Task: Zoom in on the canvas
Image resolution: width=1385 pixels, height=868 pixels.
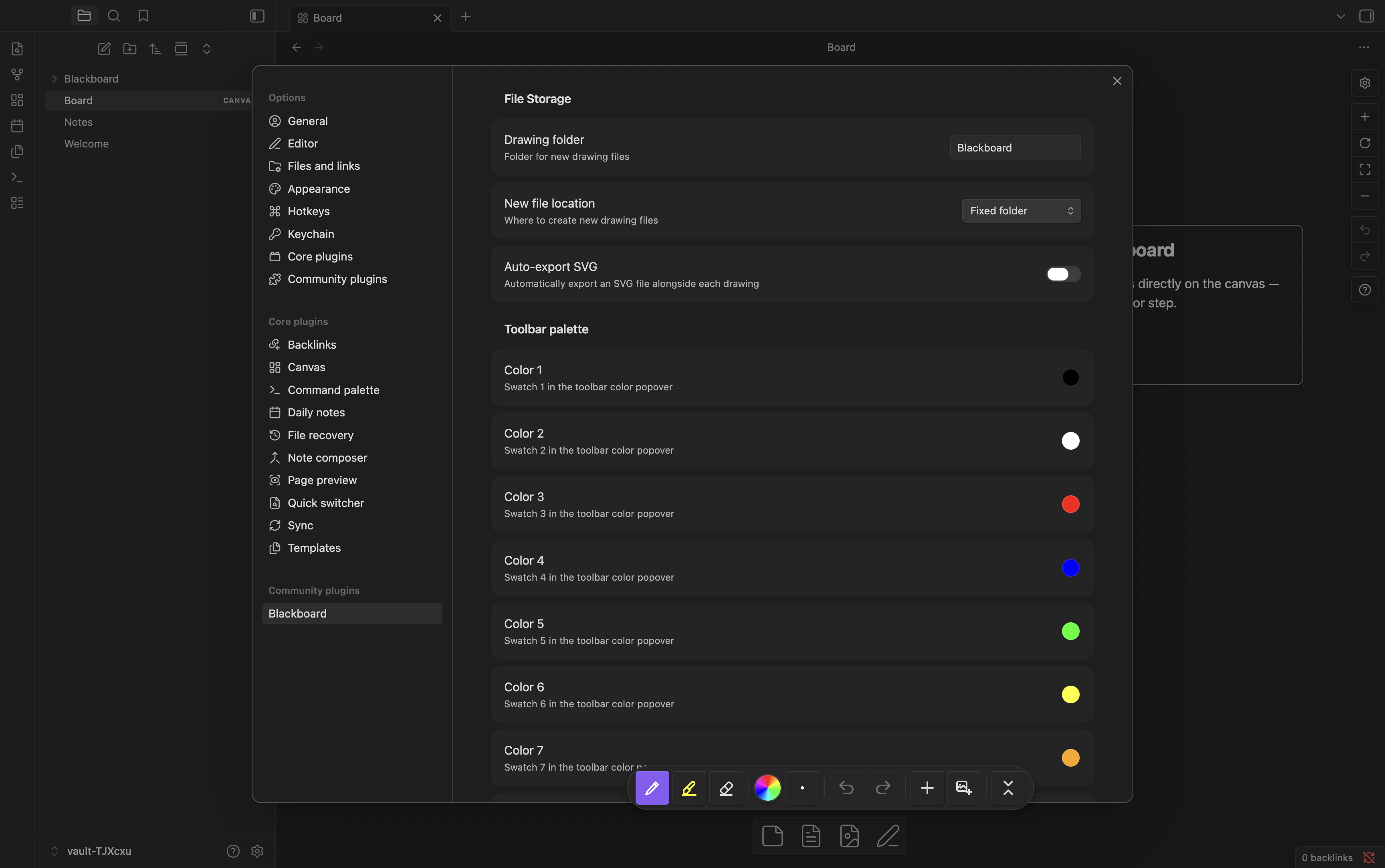Action: point(1364,117)
